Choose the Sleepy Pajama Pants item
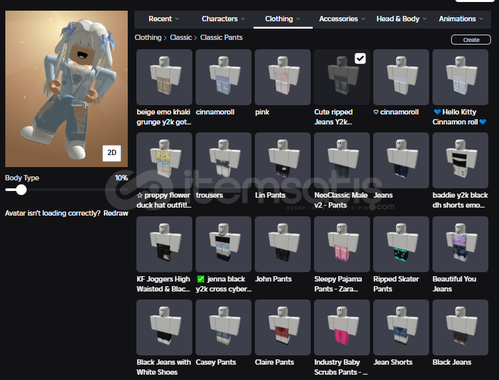499x380 pixels. (x=342, y=244)
